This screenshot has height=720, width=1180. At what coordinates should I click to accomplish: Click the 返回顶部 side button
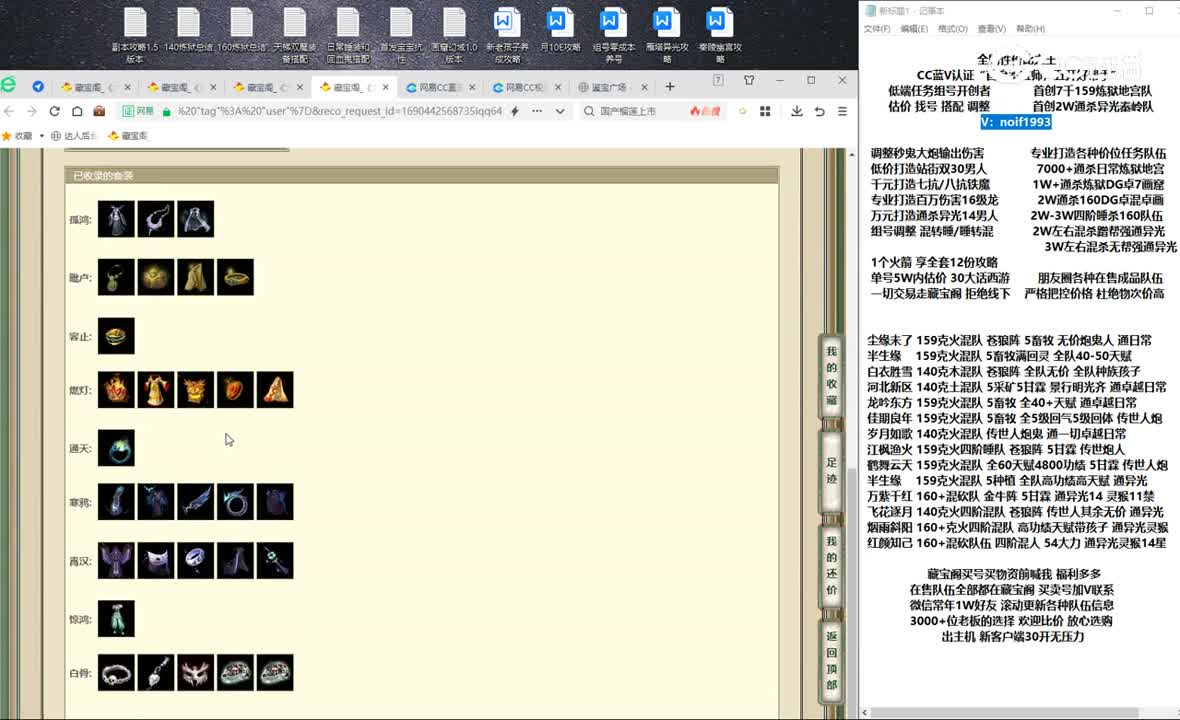point(831,661)
